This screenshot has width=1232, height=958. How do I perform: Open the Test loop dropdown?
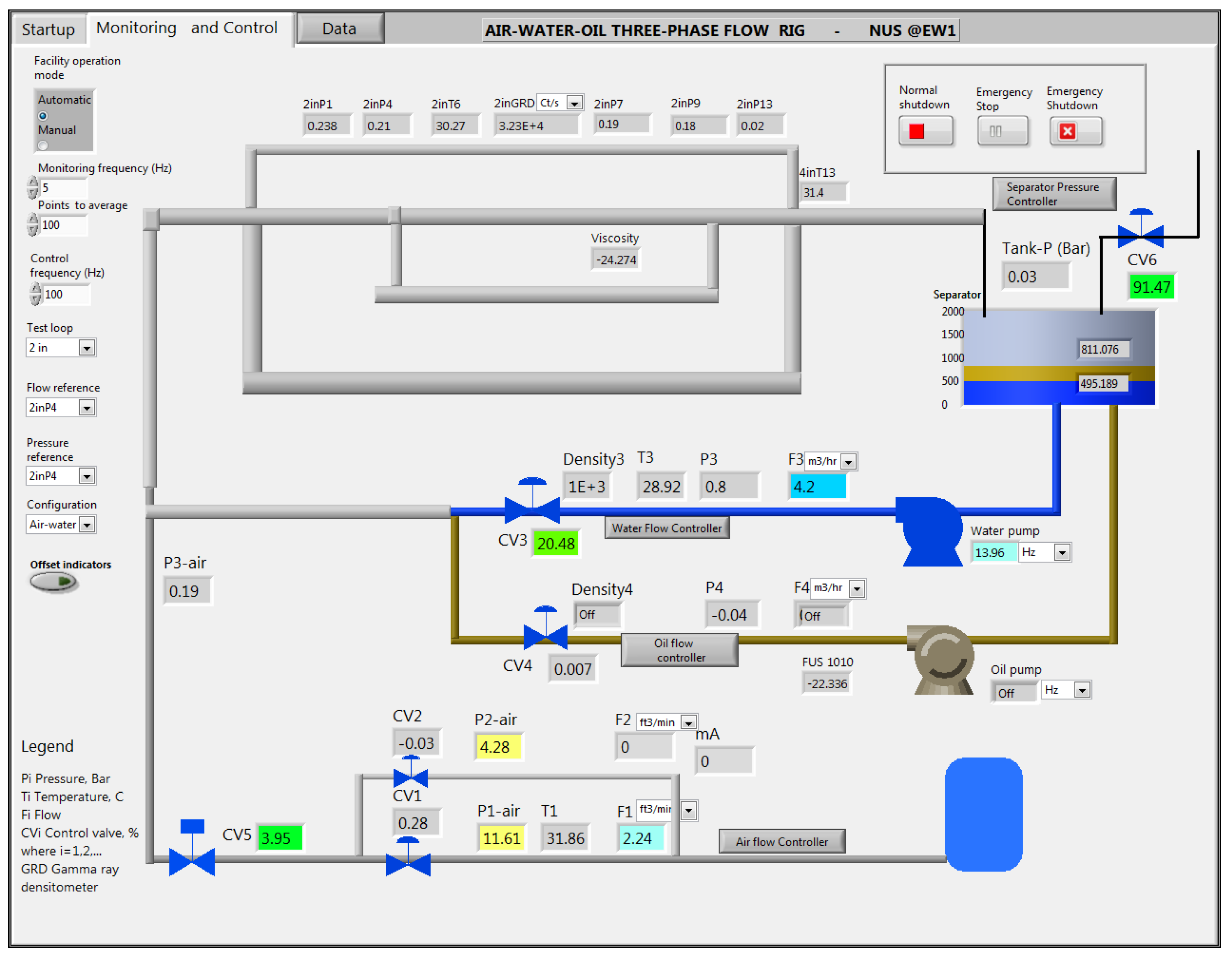[86, 348]
